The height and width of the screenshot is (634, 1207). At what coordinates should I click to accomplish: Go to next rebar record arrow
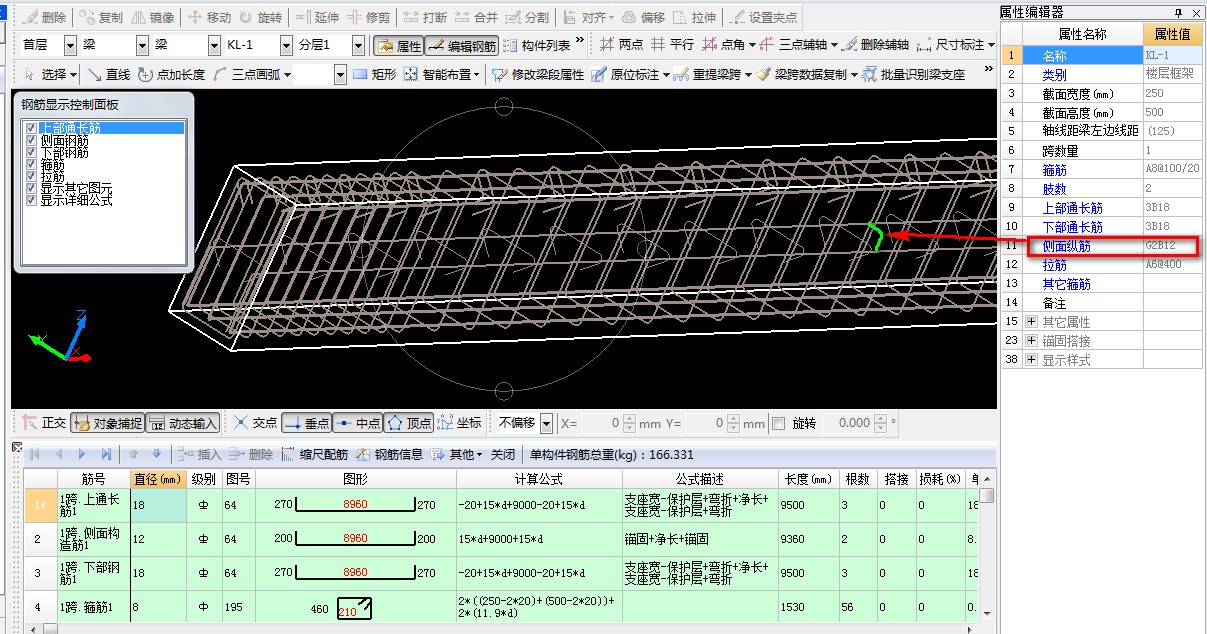pos(82,454)
